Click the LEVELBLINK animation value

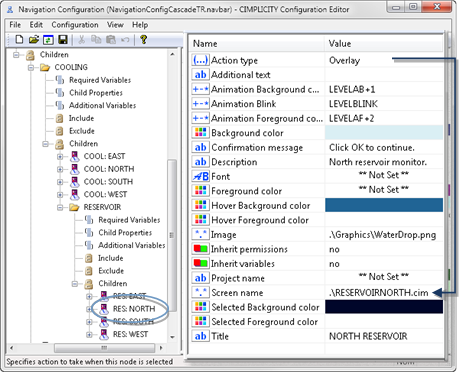(x=353, y=104)
